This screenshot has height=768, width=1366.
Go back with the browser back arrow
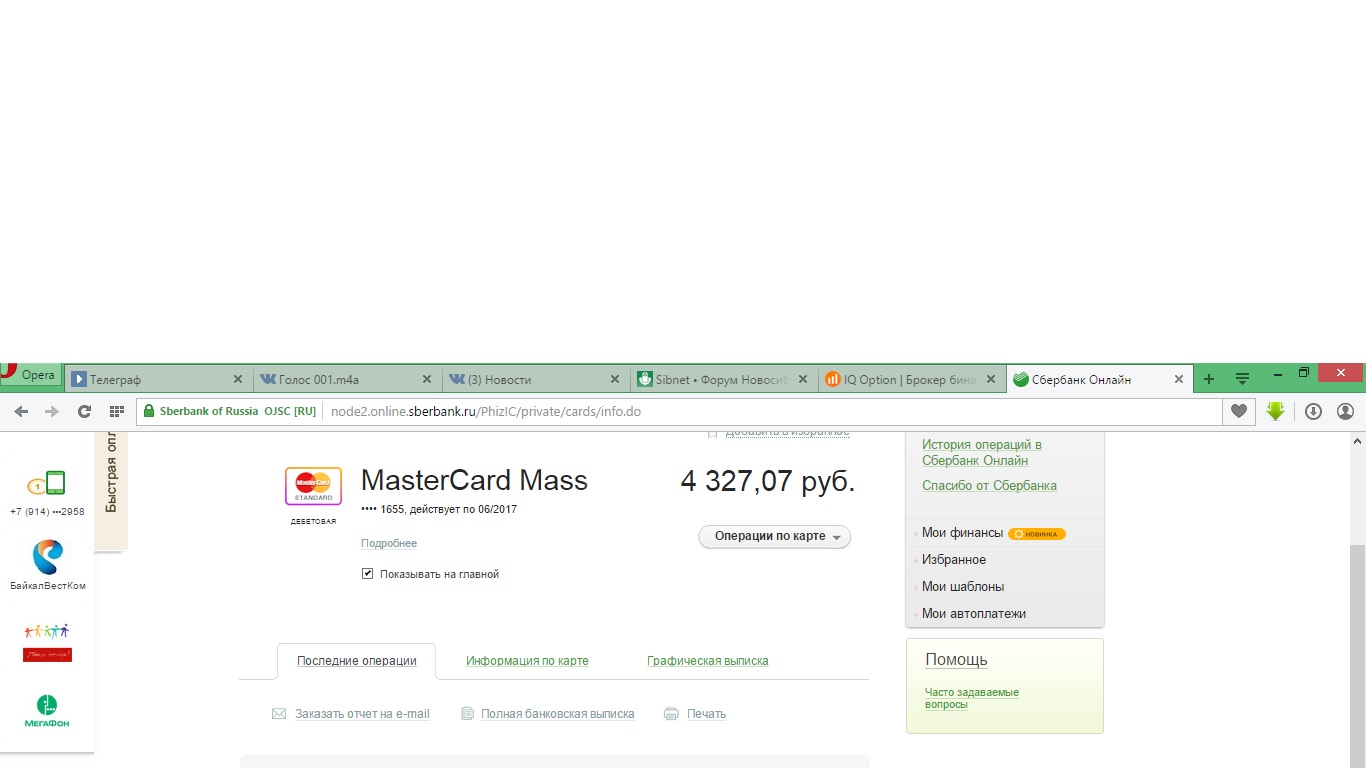tap(21, 411)
